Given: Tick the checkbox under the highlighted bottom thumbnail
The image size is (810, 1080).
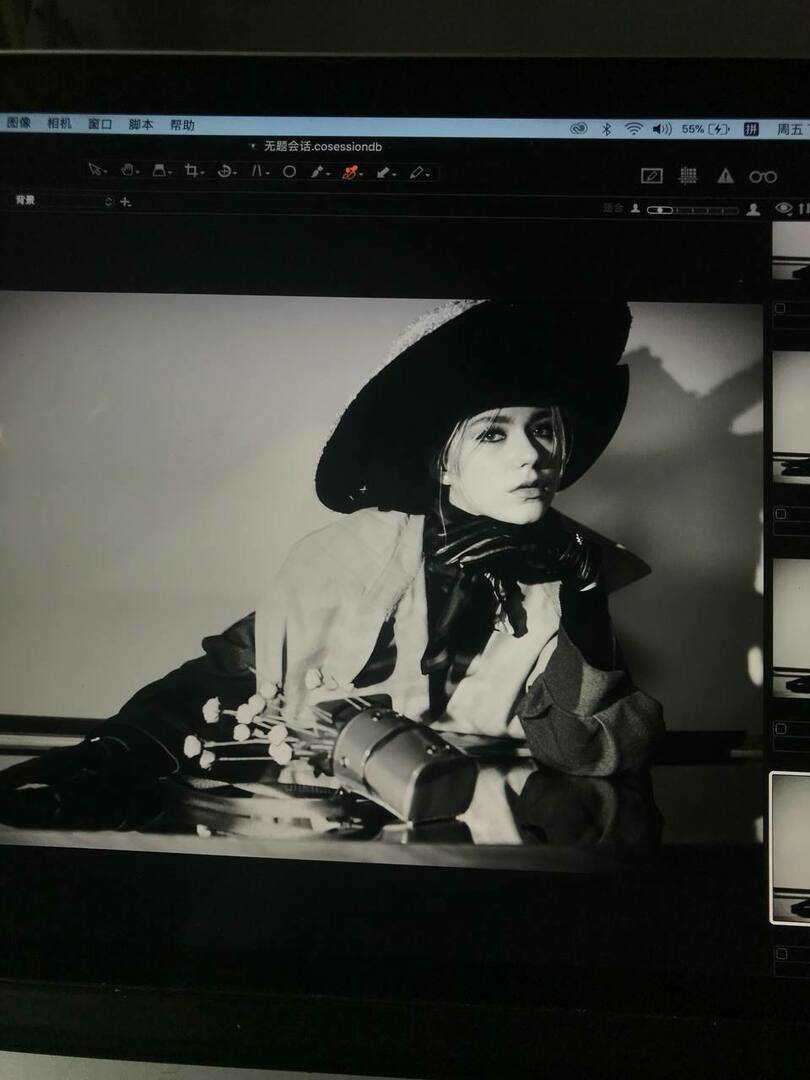Looking at the screenshot, I should coord(781,953).
